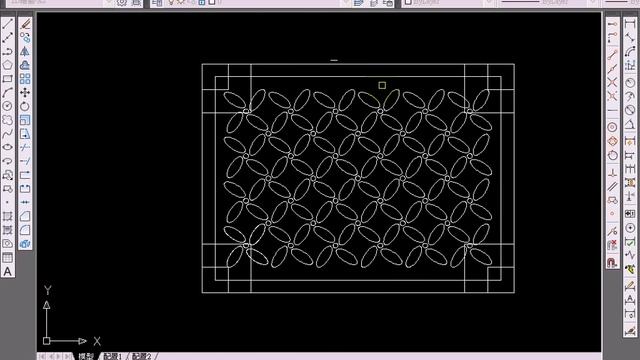
Task: Select the Copy modify tool
Action: coord(25,38)
